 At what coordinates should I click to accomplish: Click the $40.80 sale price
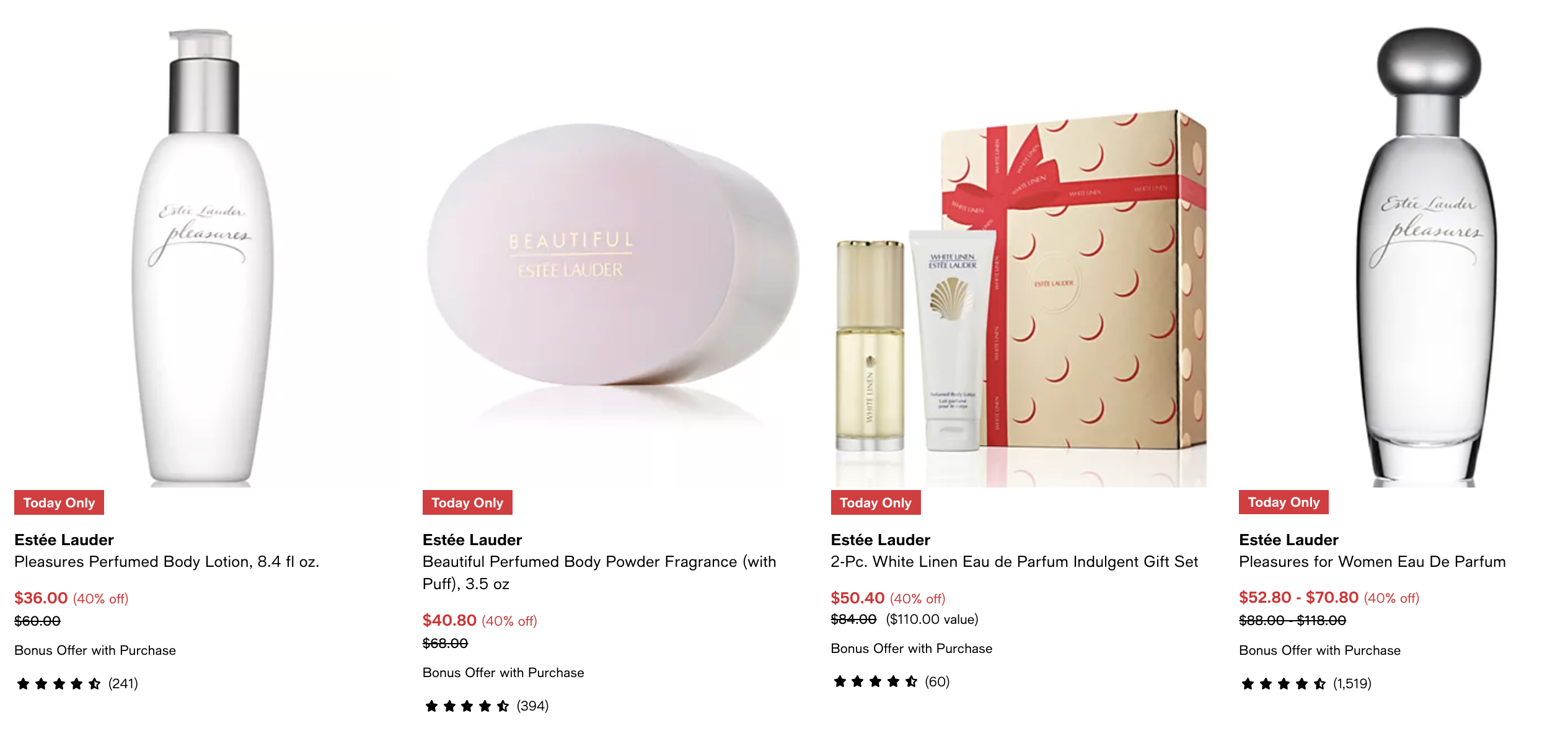click(449, 620)
